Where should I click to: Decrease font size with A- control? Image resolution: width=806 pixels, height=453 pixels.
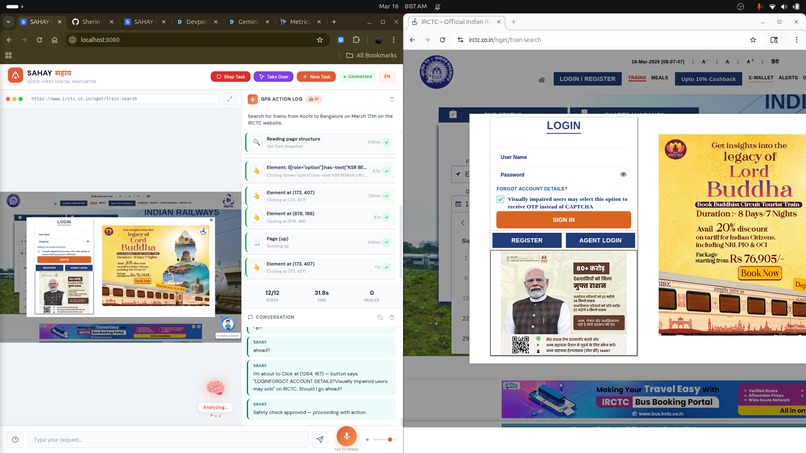click(705, 62)
